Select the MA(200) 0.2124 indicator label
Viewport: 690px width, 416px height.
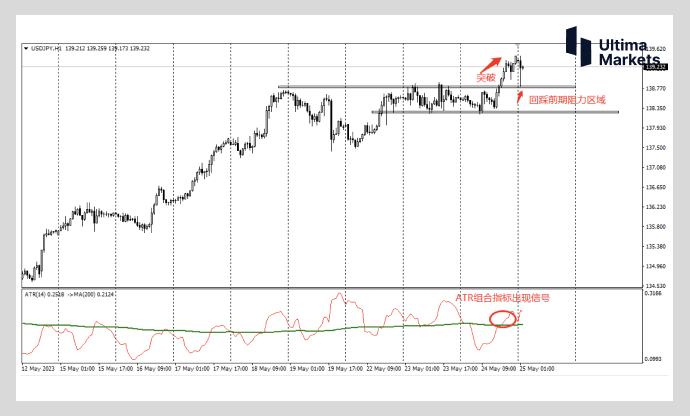(x=94, y=294)
